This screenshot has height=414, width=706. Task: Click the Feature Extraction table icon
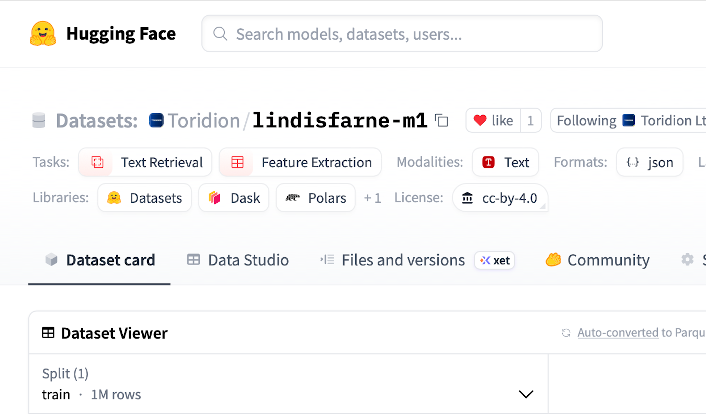point(237,162)
